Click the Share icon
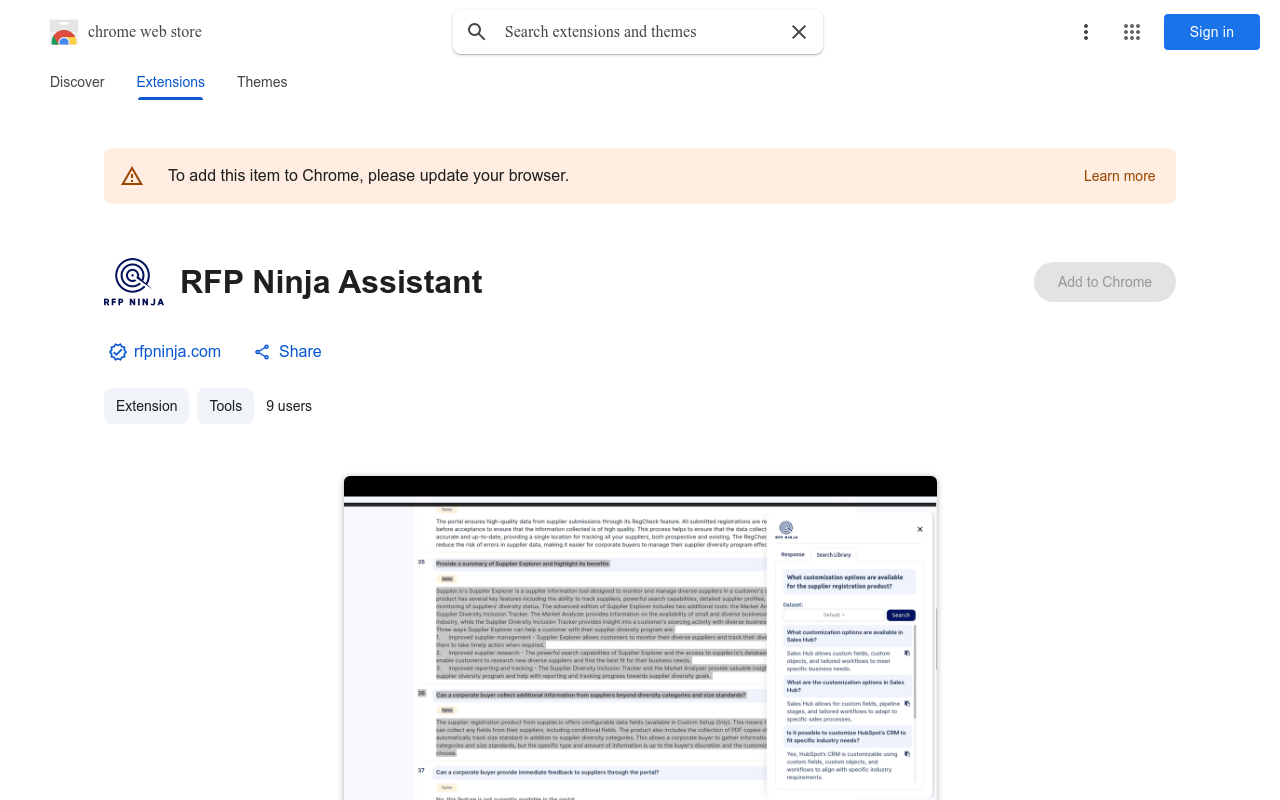 tap(262, 352)
